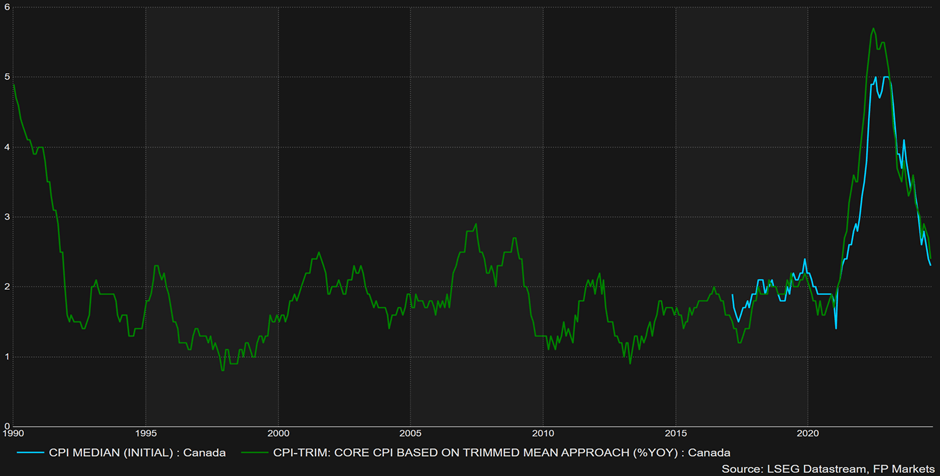Click the 1995 x-axis label
Screen dimensions: 940x476
pyautogui.click(x=145, y=433)
